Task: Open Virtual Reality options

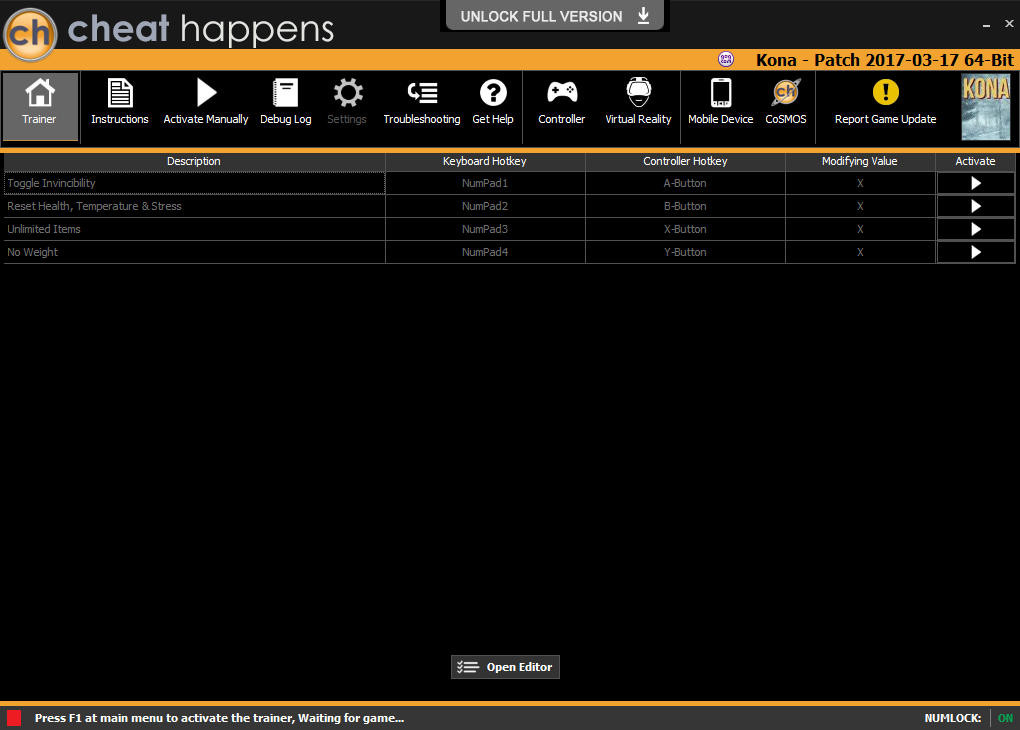Action: [638, 102]
